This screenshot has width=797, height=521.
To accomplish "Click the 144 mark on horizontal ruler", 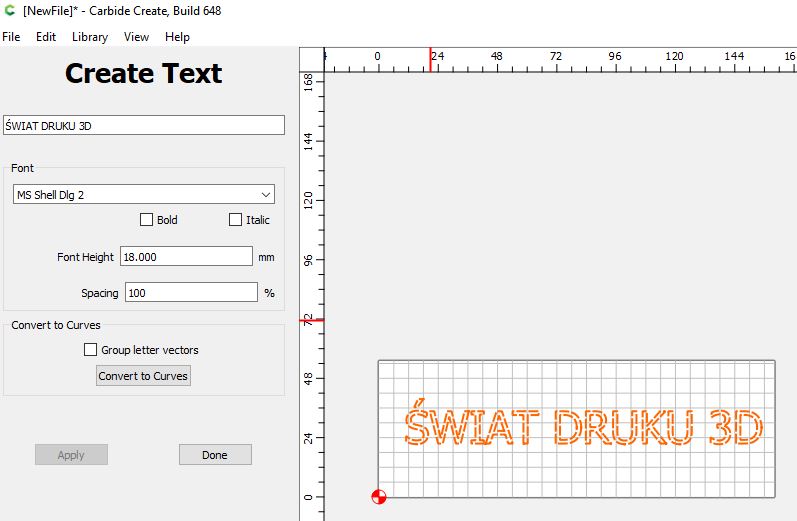I will click(x=734, y=56).
